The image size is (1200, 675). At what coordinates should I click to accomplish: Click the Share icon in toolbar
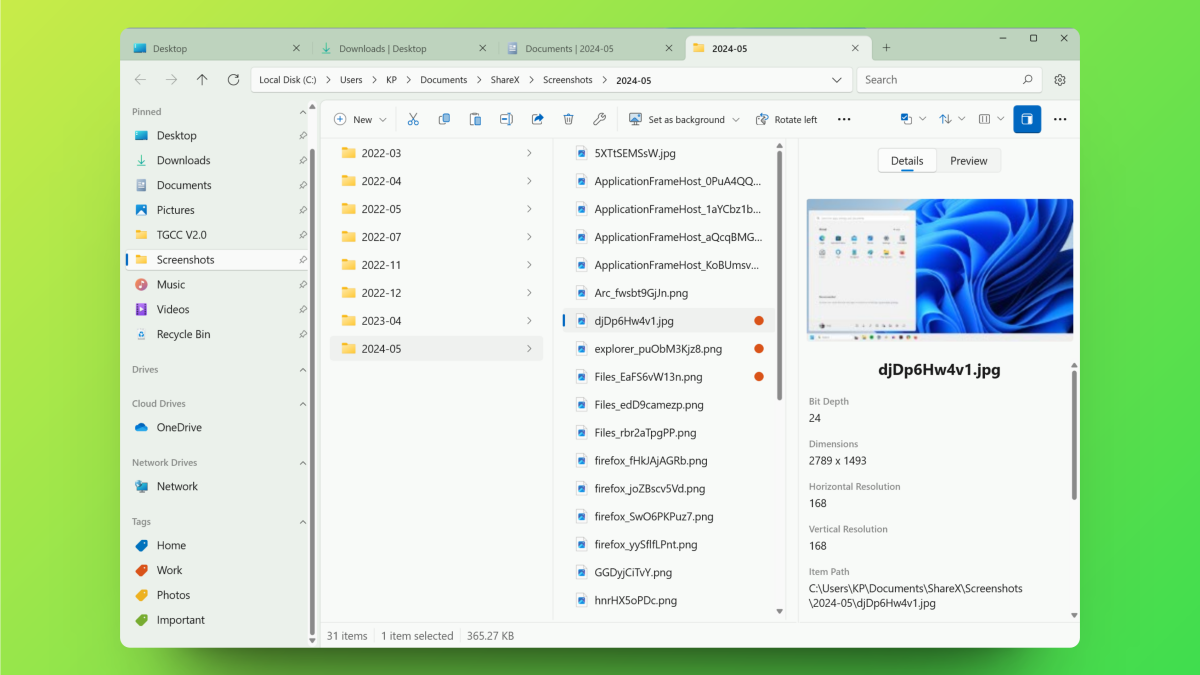(537, 119)
